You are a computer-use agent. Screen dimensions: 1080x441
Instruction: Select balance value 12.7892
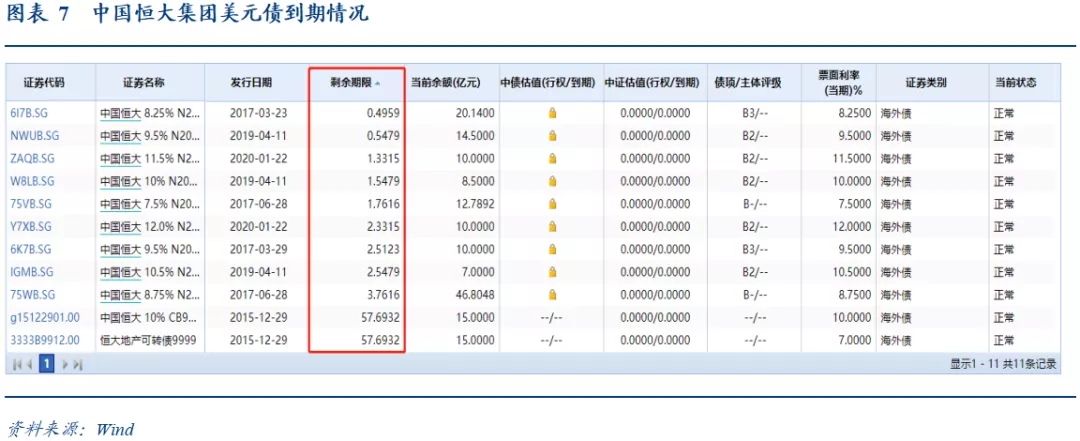(x=475, y=204)
